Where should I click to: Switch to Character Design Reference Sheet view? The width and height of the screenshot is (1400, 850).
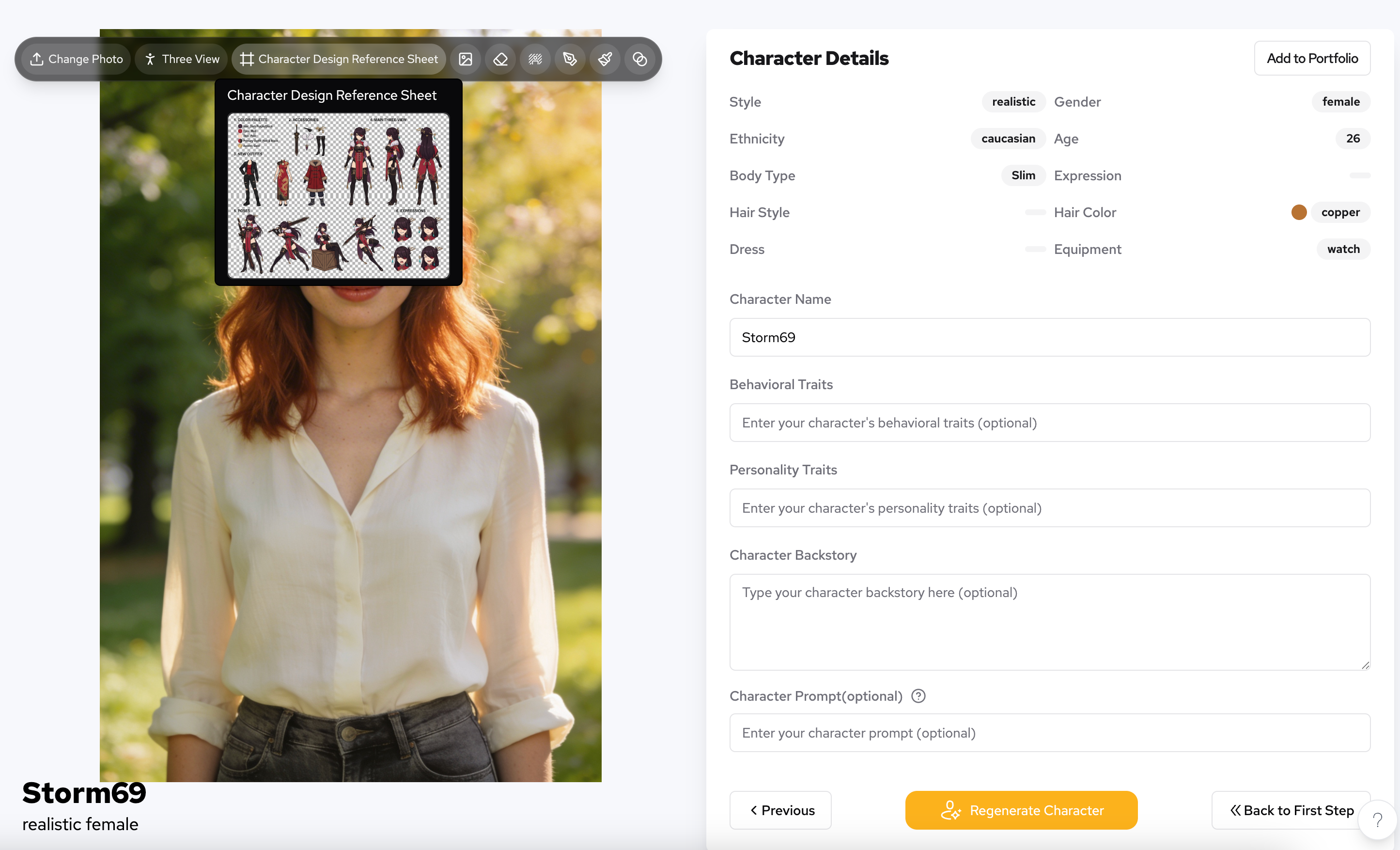(339, 59)
